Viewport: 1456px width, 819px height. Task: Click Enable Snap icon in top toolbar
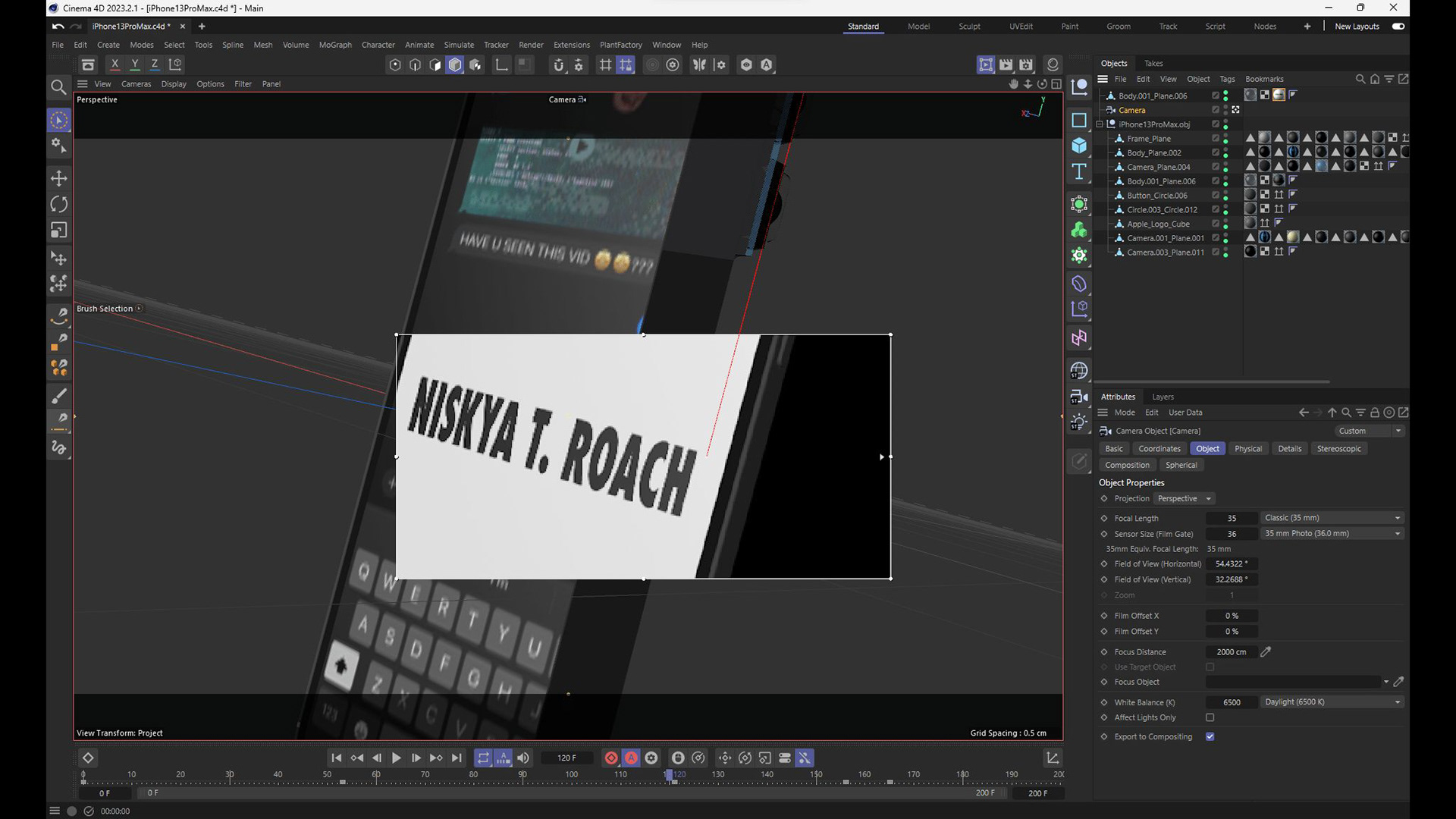click(559, 65)
